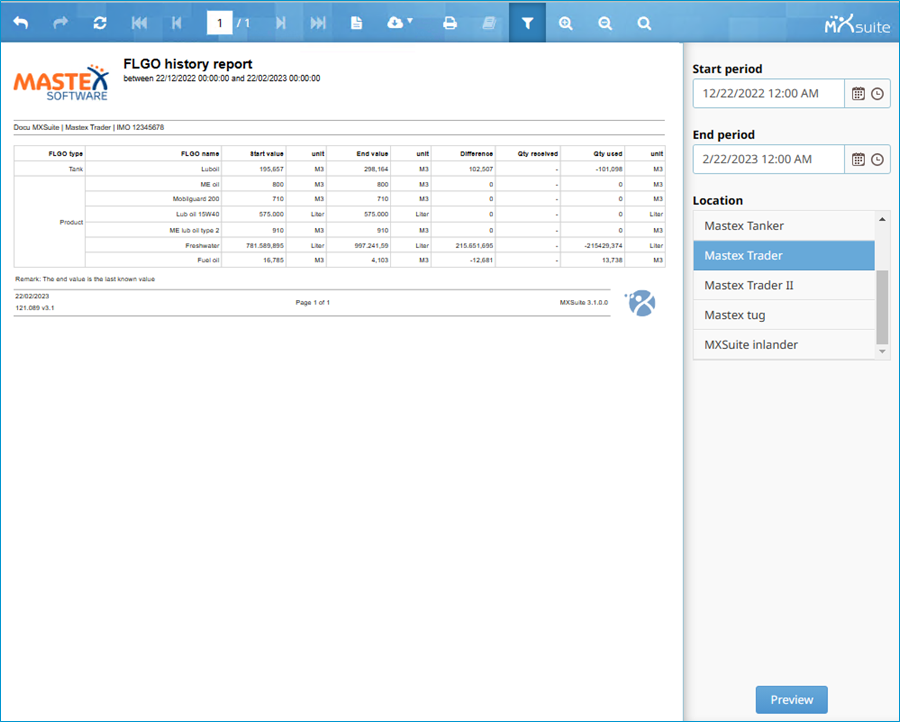This screenshot has height=722, width=900.
Task: Zoom in on the report
Action: coord(566,23)
